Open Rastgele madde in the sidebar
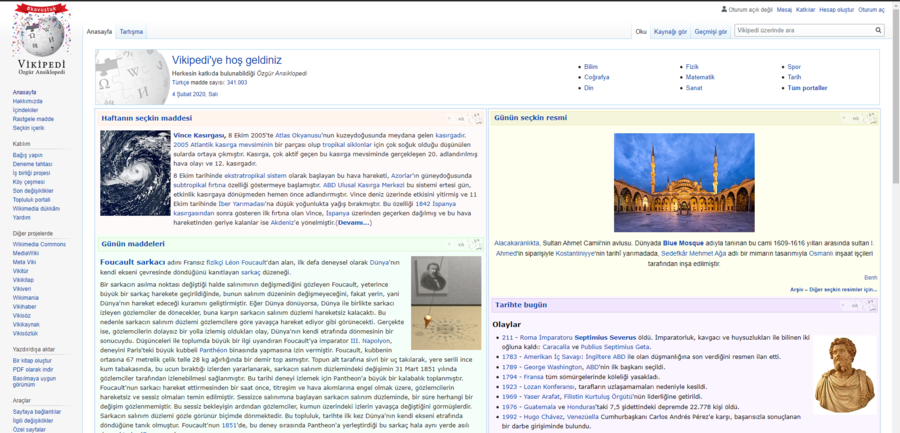 pos(33,119)
